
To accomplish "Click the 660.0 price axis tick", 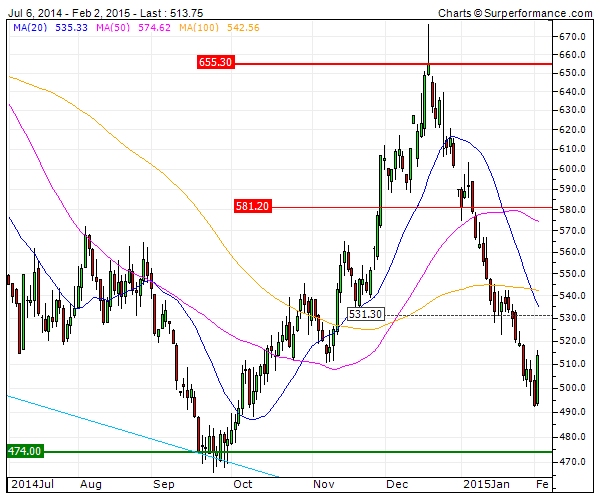I will tap(572, 55).
